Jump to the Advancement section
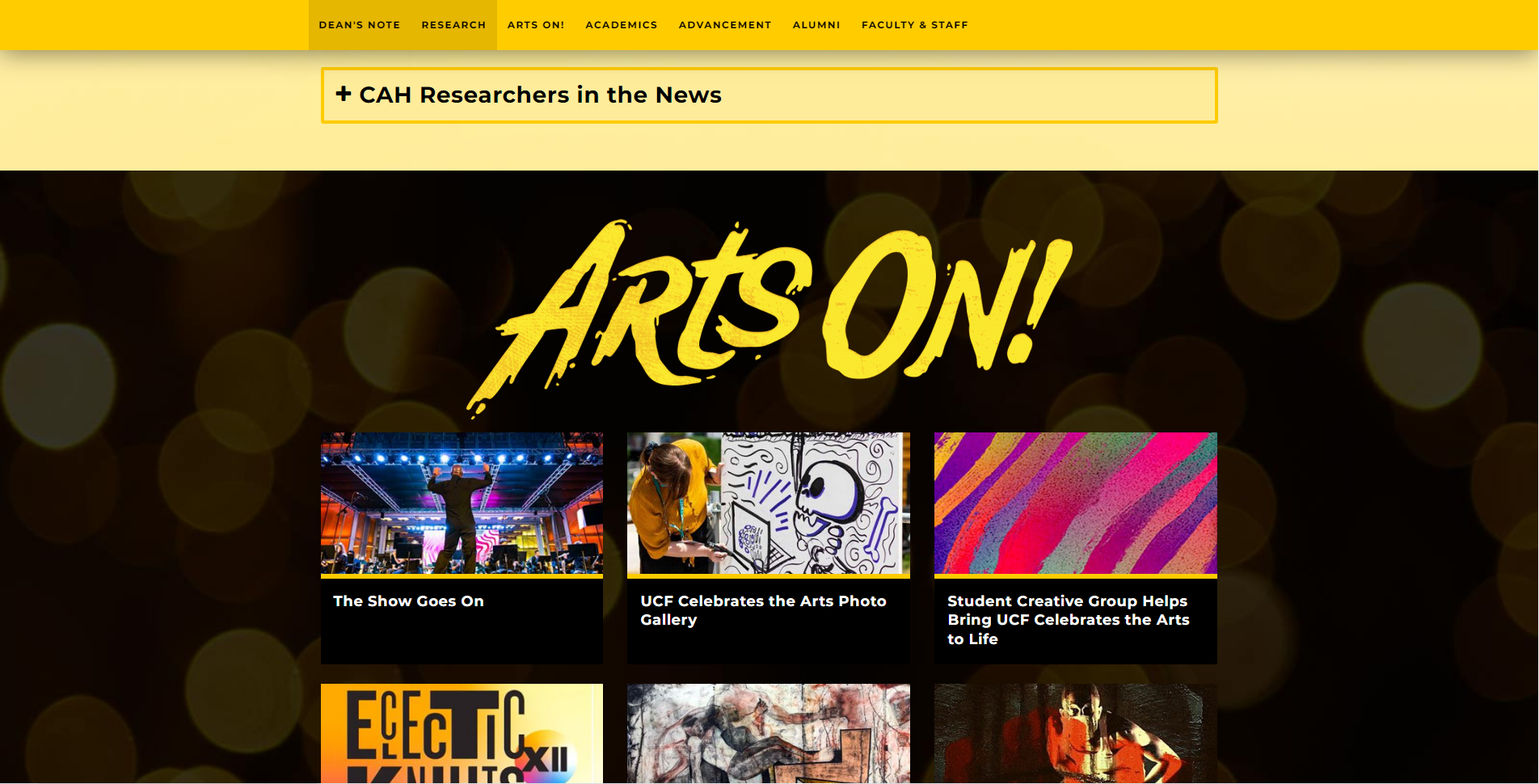 click(x=725, y=25)
